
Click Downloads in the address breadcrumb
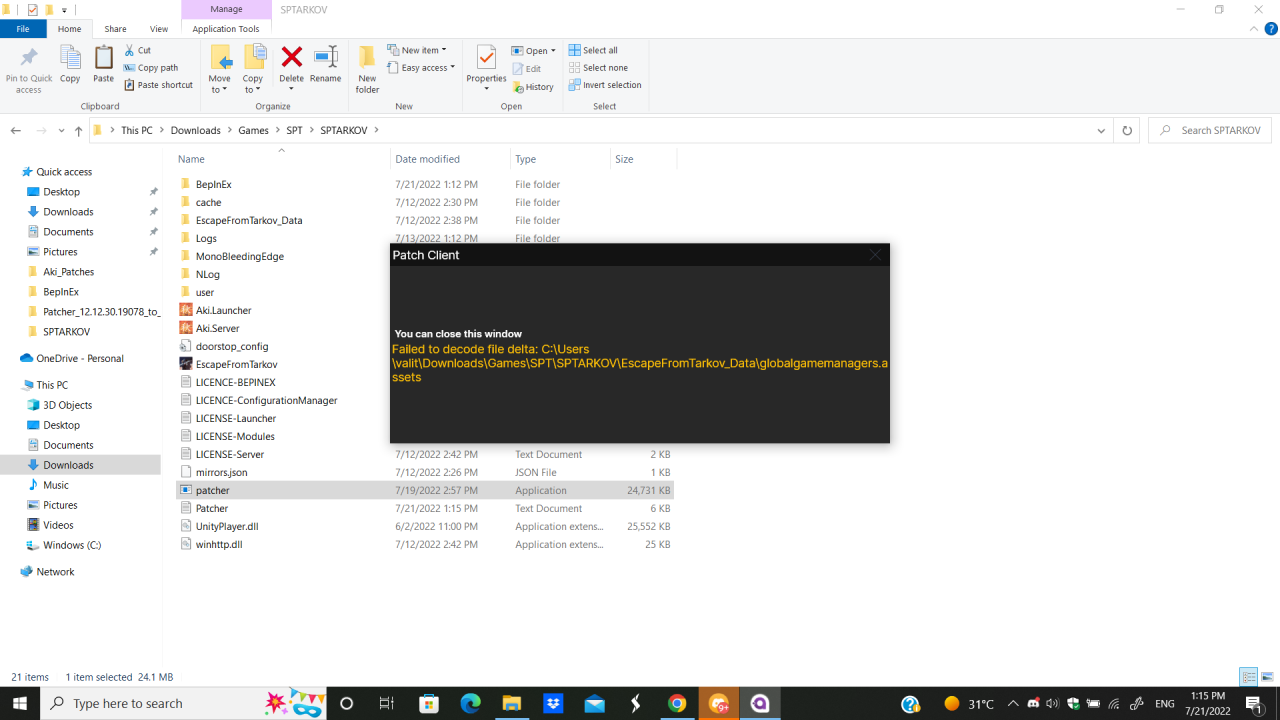195,131
